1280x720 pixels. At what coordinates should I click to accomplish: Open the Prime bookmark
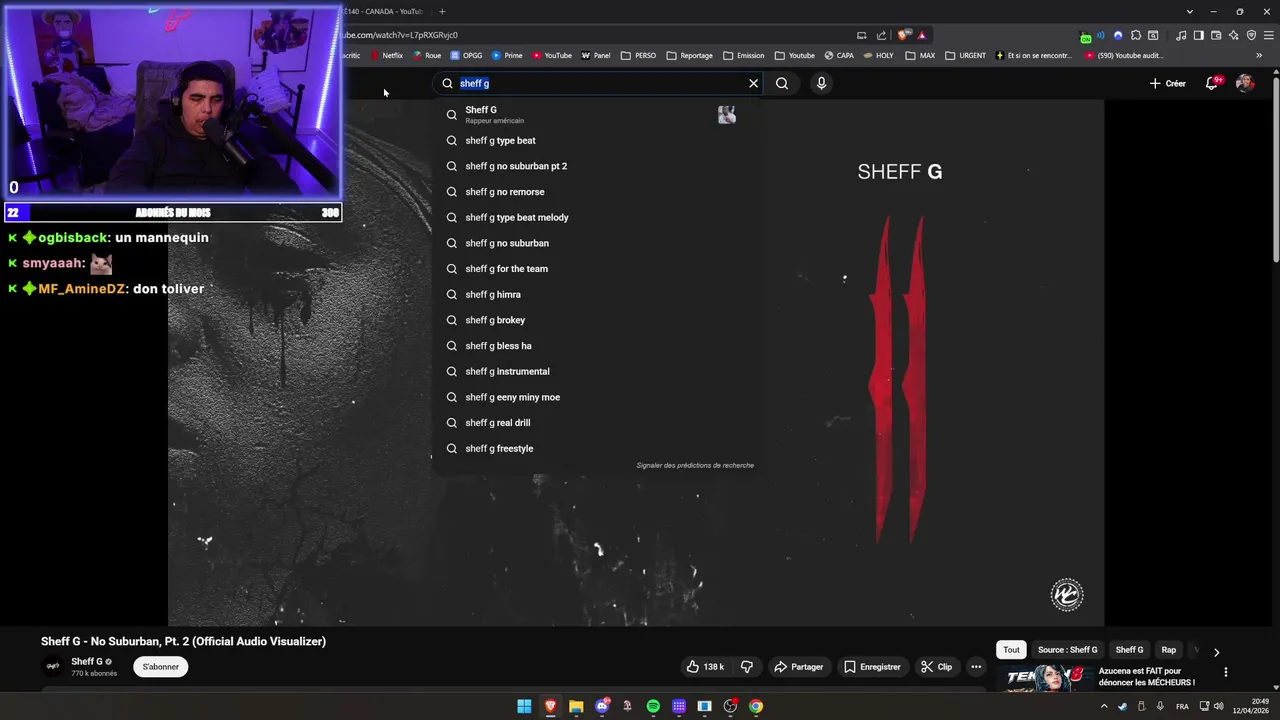point(507,56)
